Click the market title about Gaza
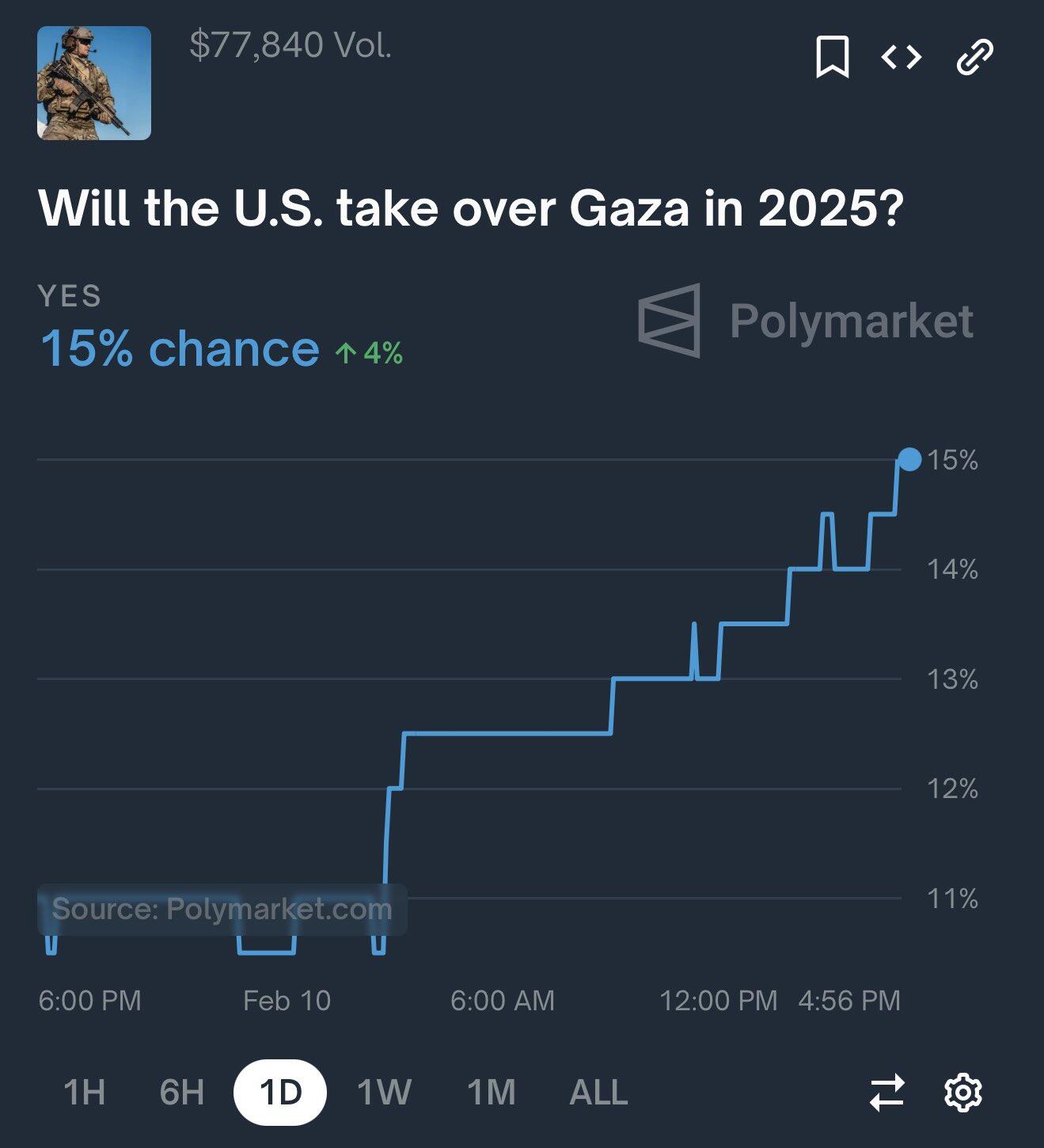This screenshot has width=1044, height=1148. [471, 208]
